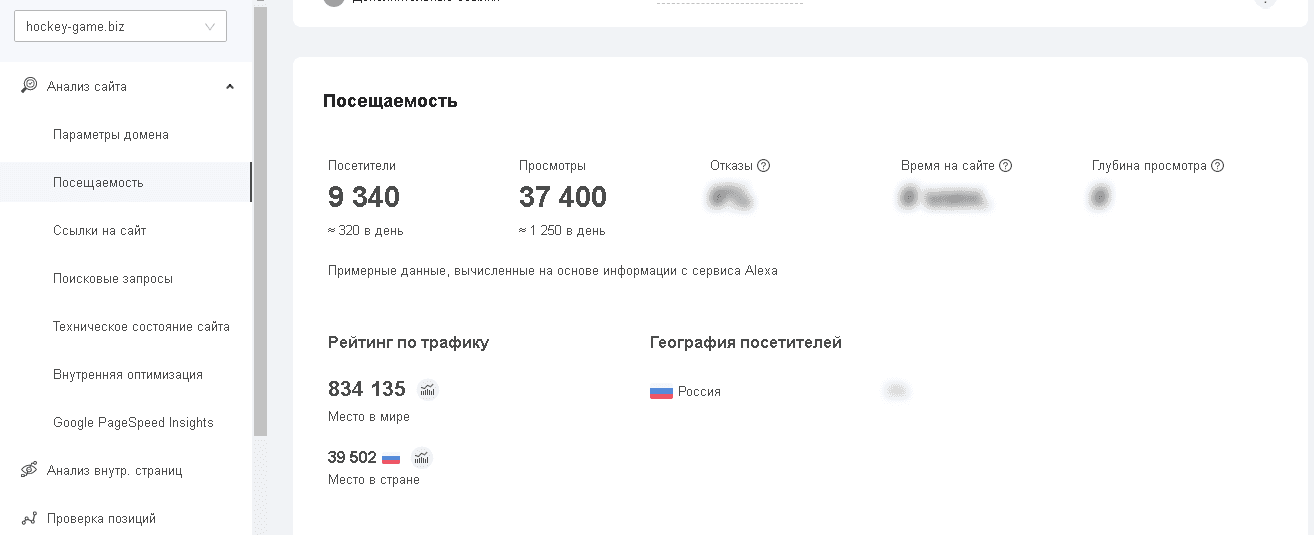Click the Проверка позиций graph icon
The height and width of the screenshot is (535, 1314).
point(30,518)
